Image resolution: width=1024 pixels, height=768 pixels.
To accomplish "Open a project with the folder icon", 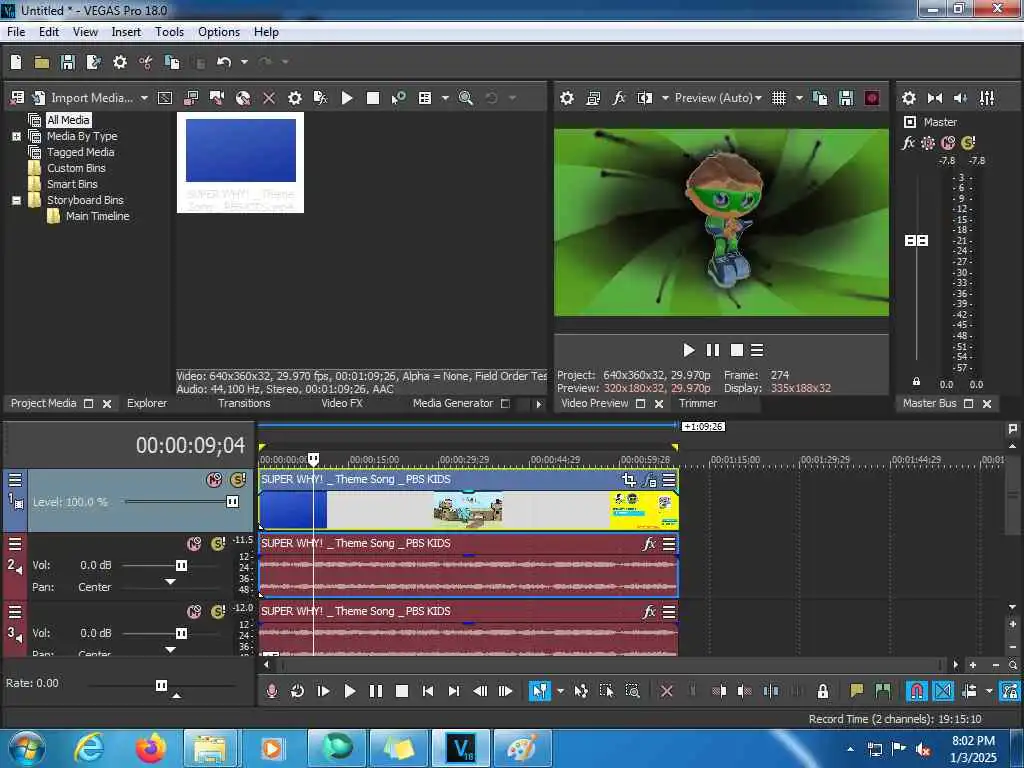I will [42, 62].
